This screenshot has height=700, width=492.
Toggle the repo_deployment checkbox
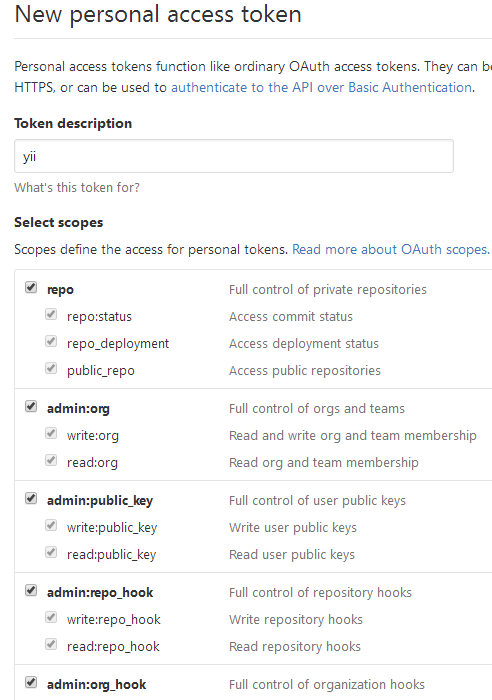(51, 342)
